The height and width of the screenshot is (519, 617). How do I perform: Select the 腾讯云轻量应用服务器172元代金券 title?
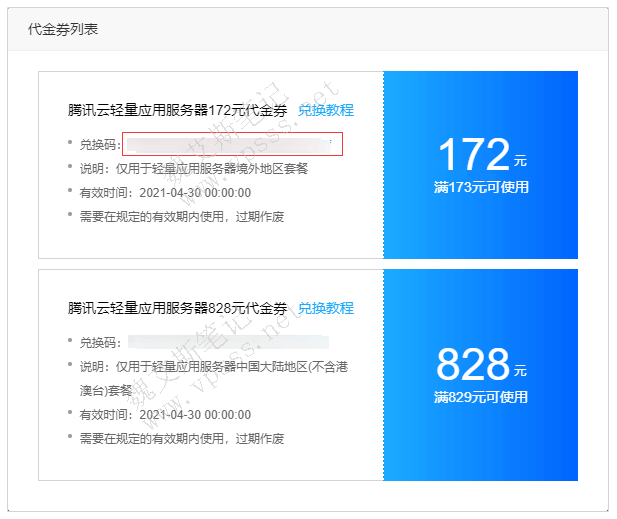pos(177,110)
